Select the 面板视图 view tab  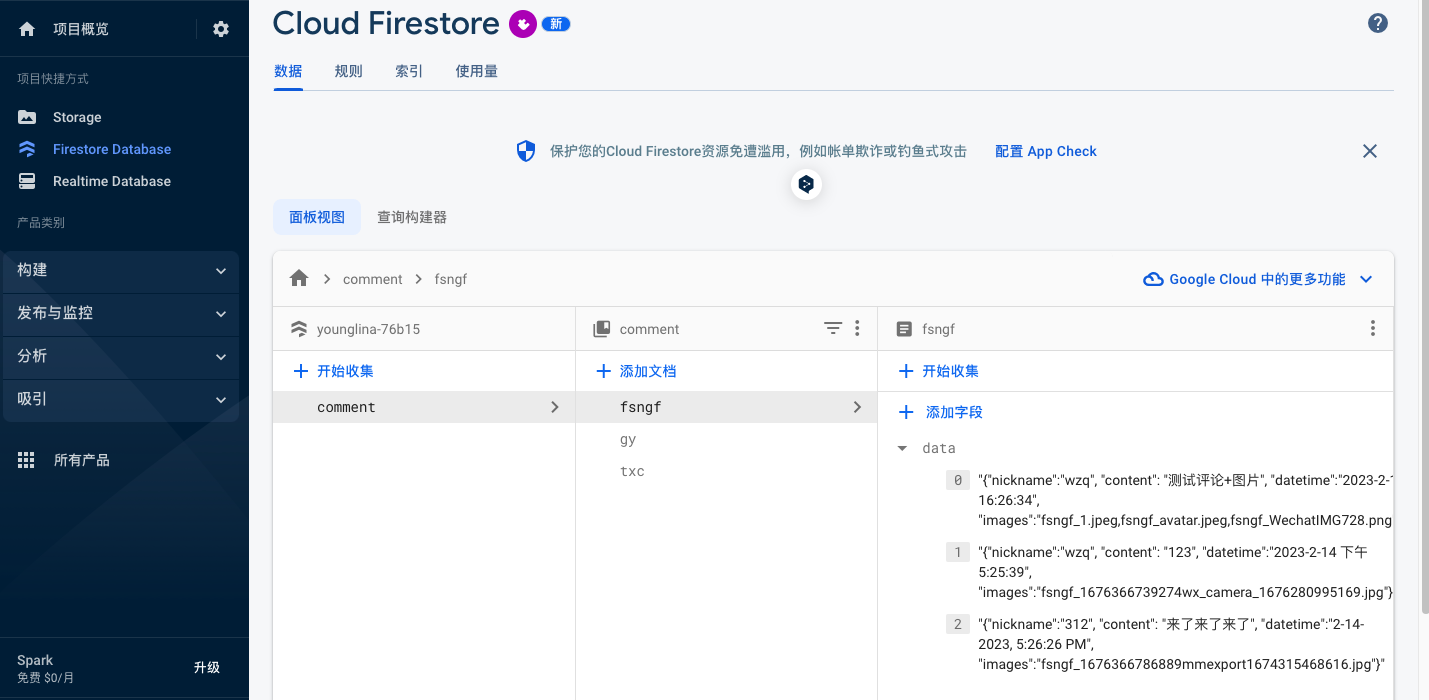(x=317, y=217)
